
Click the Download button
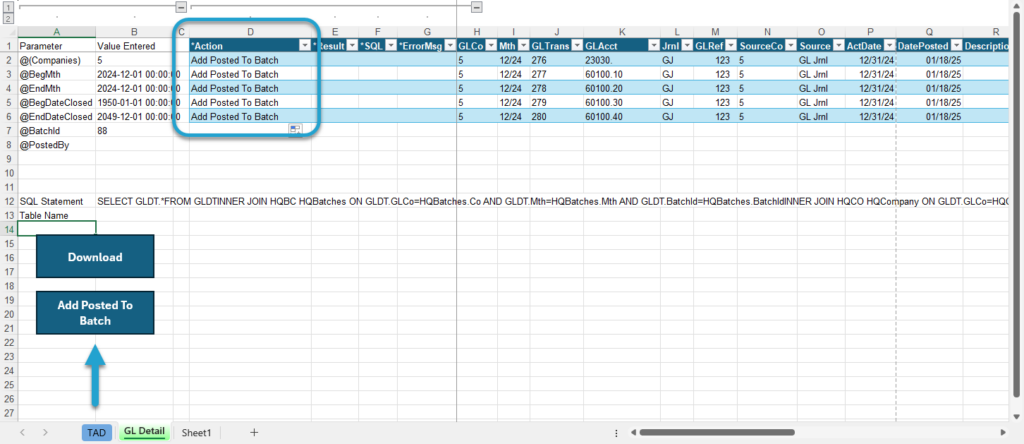95,257
